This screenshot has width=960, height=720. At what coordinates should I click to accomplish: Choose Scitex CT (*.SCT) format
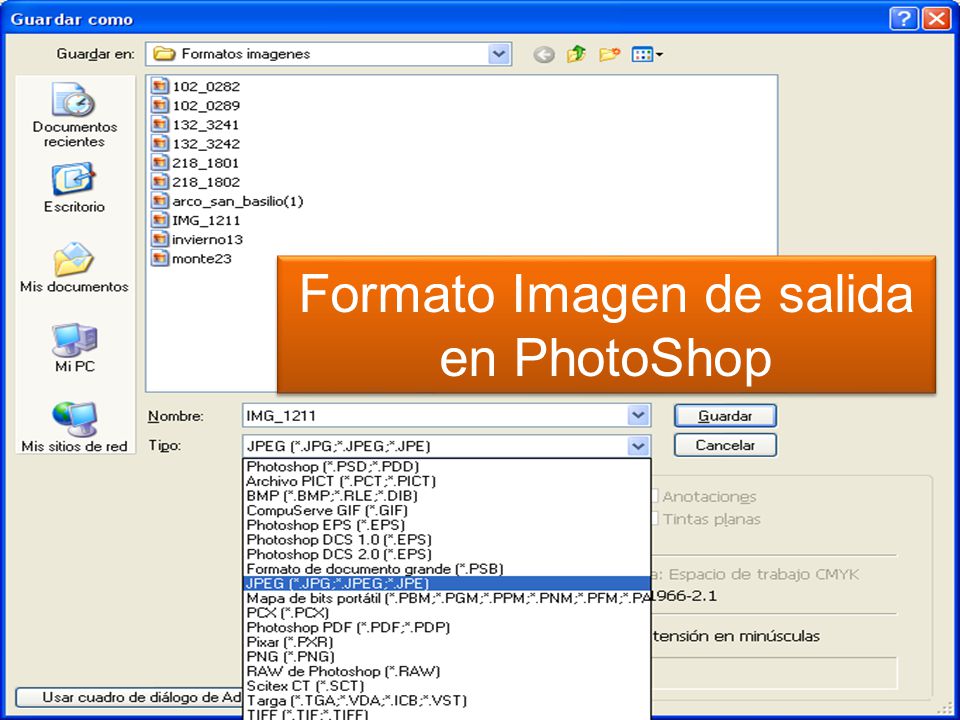(x=447, y=686)
